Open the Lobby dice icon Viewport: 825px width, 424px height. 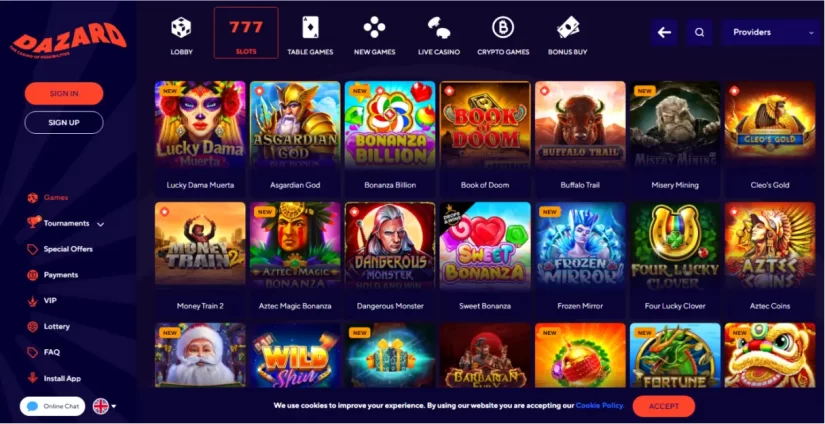point(181,27)
